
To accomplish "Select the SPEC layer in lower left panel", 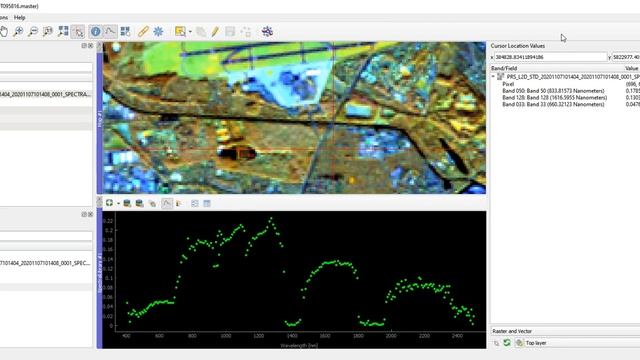I will coord(46,263).
